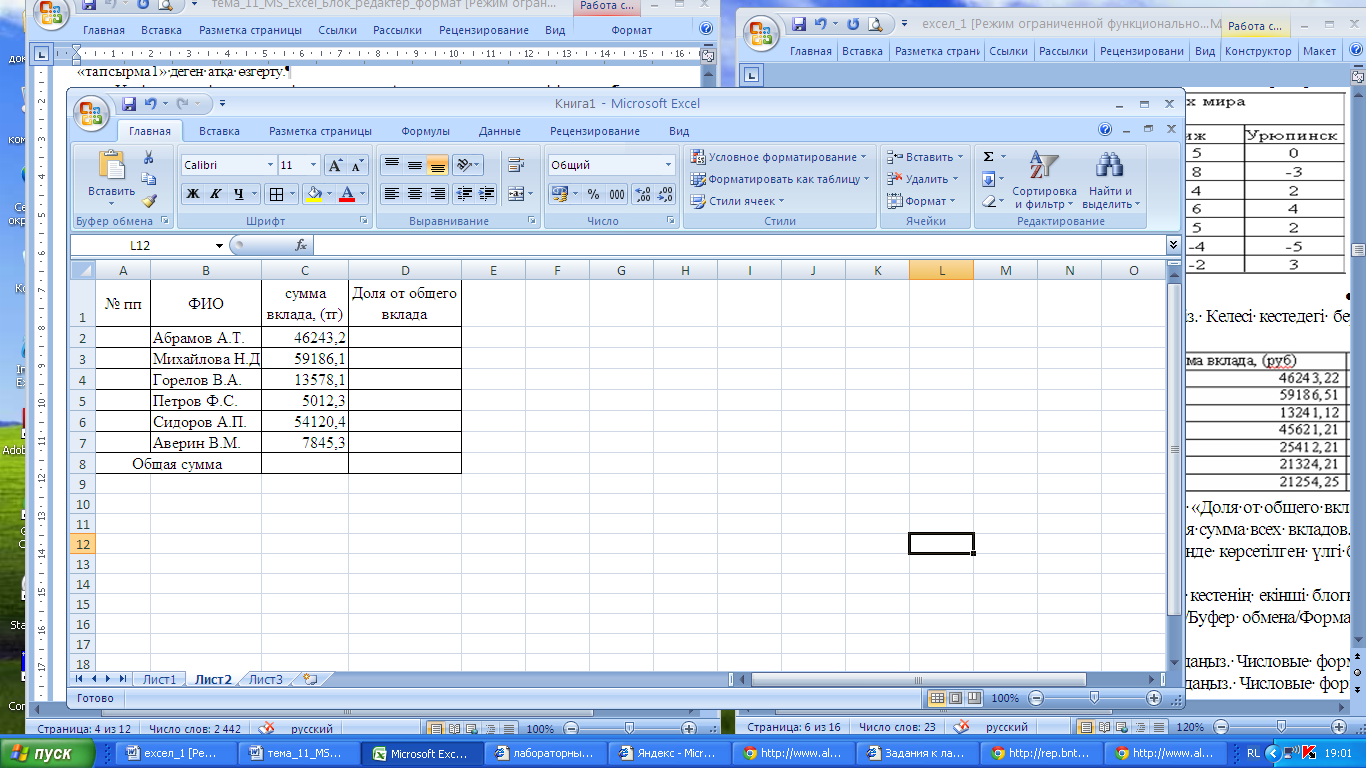Click the Copy icon in Excel's clipboard group
Image resolution: width=1366 pixels, height=768 pixels.
click(149, 179)
